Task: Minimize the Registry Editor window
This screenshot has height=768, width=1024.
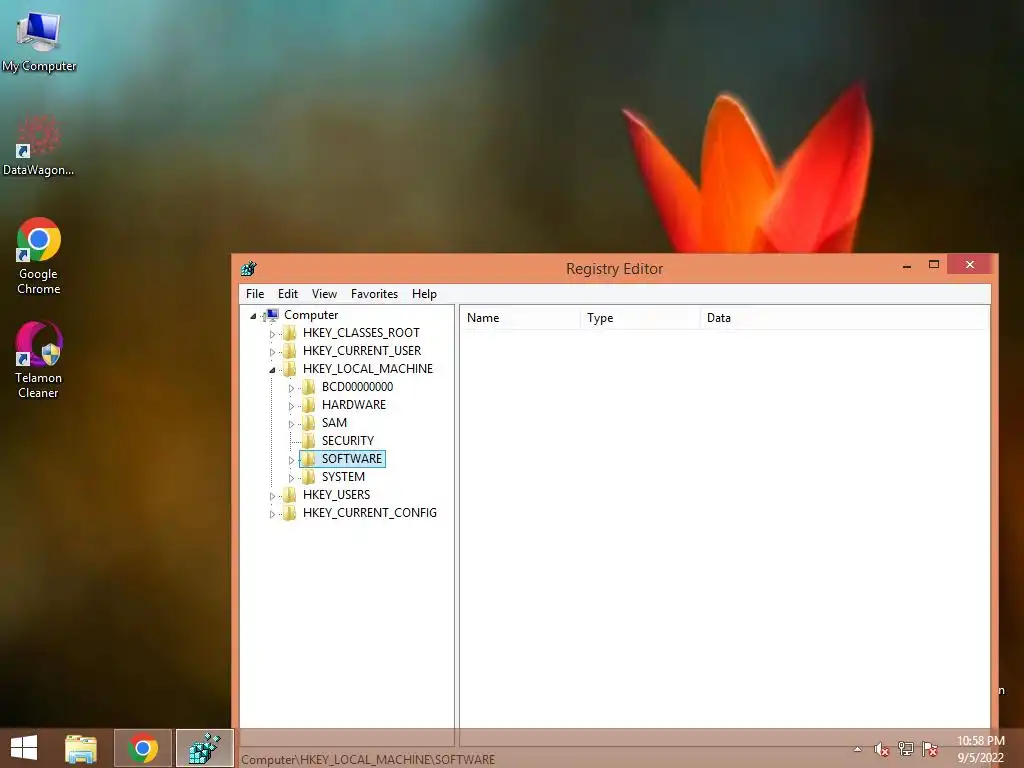Action: [906, 266]
